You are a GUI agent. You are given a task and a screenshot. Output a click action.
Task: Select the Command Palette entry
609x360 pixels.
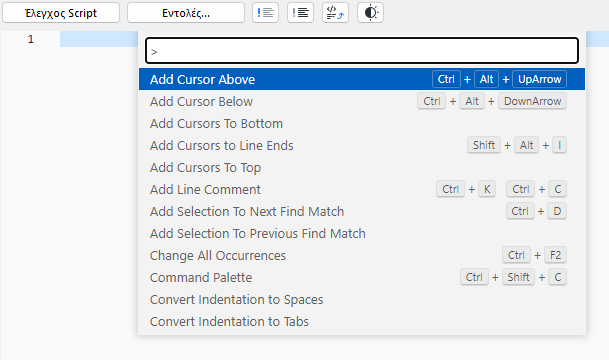click(x=362, y=277)
